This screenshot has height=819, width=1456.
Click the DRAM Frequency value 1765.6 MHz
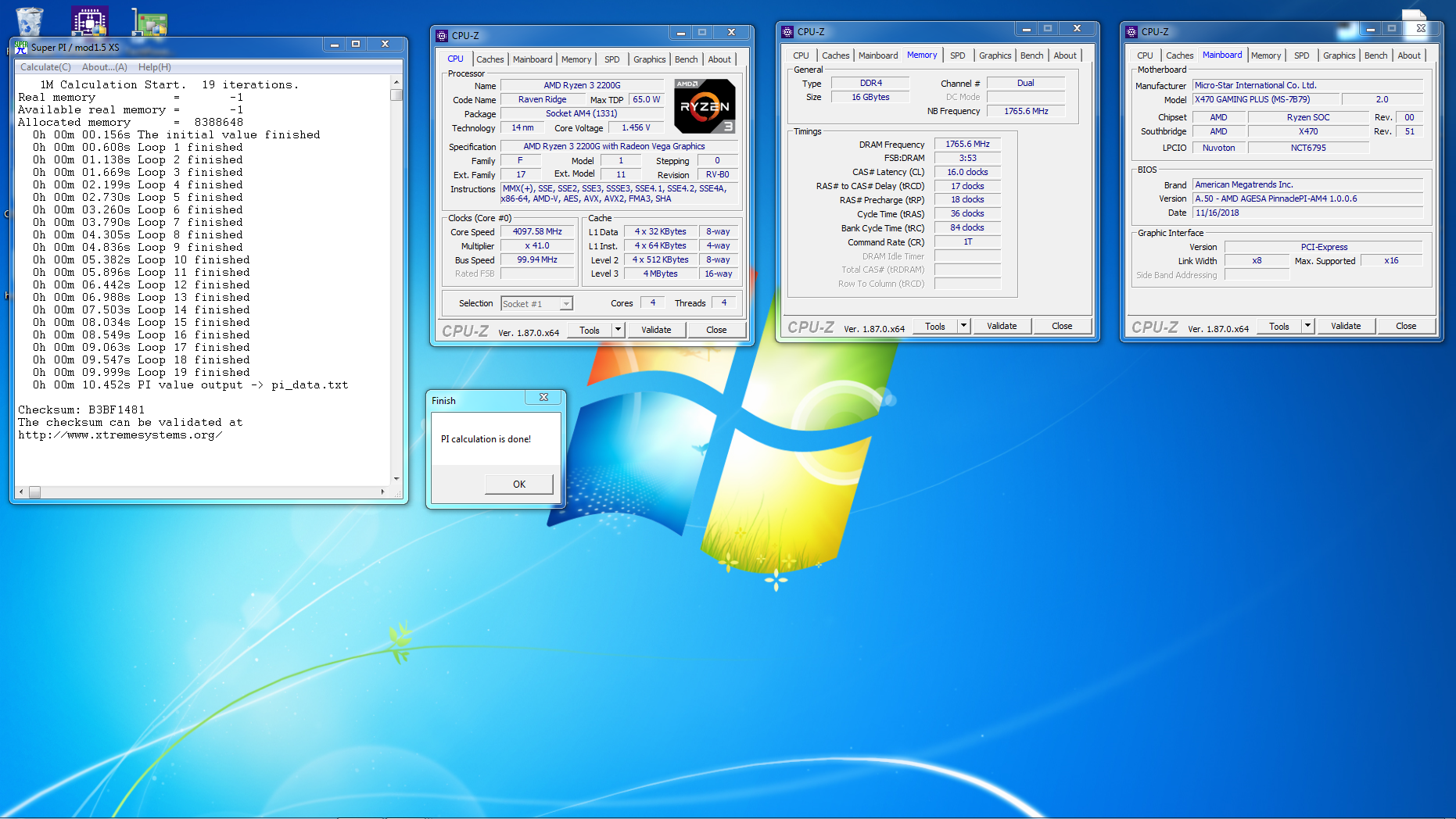tap(967, 145)
